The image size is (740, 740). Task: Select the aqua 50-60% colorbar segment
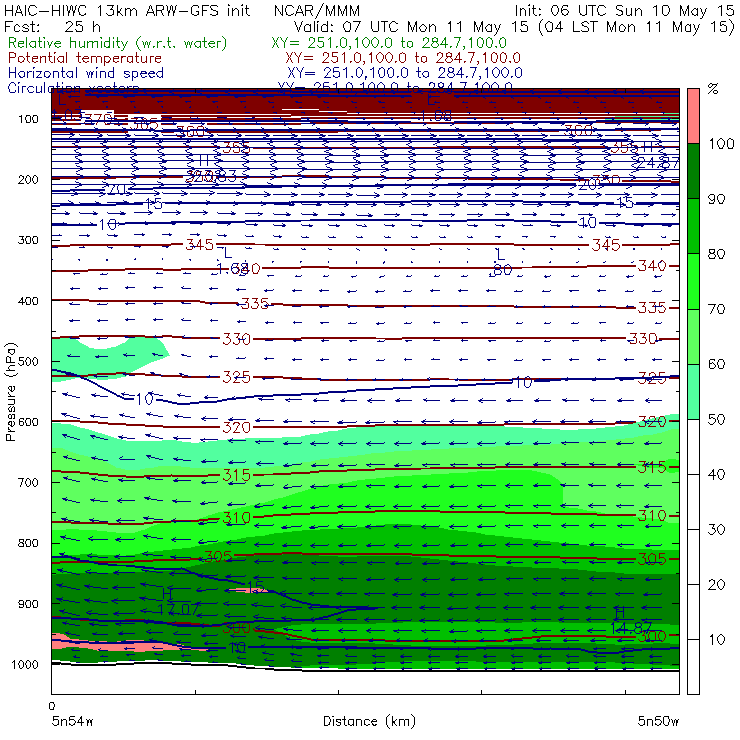693,392
